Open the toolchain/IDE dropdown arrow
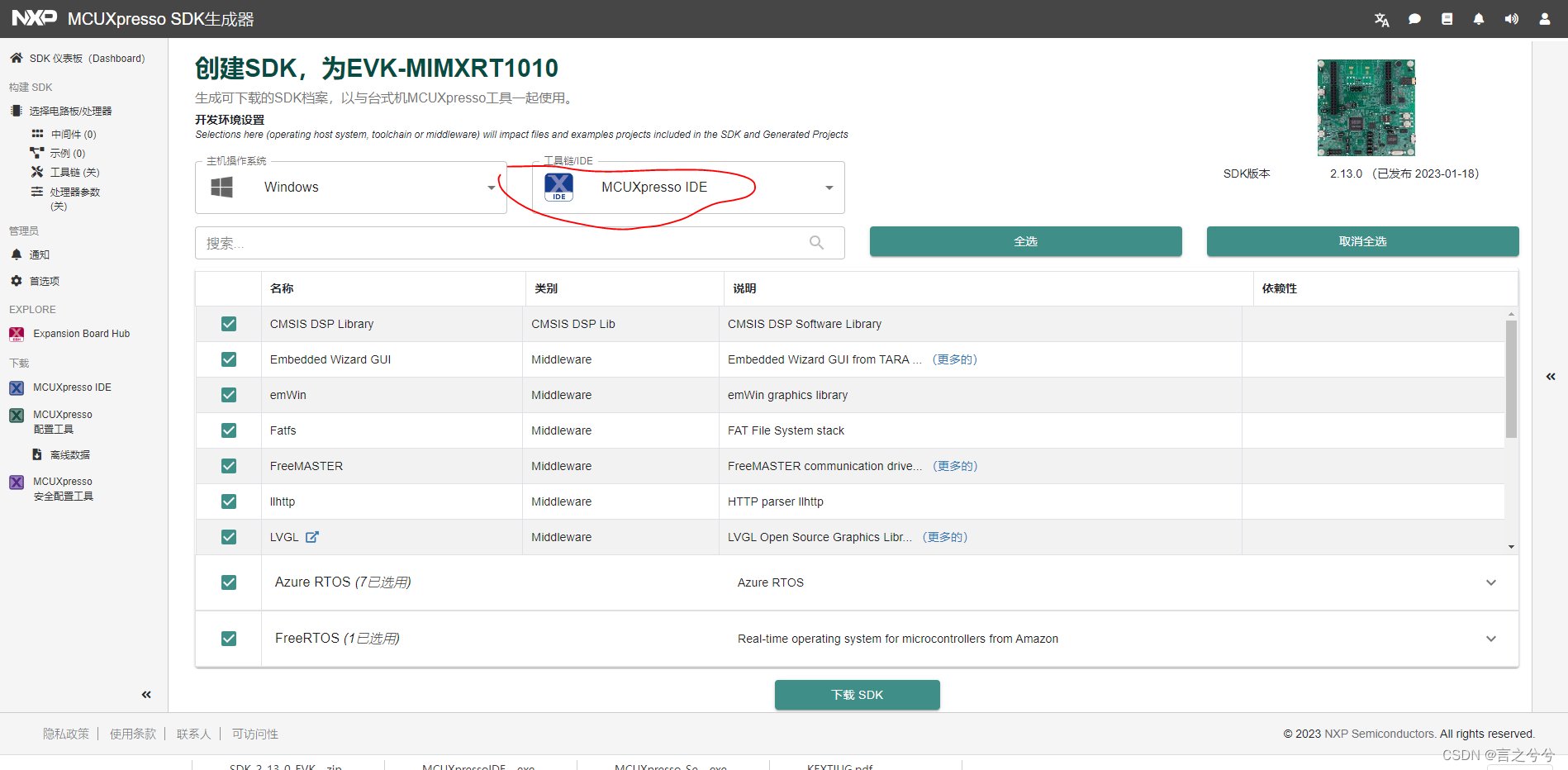1568x770 pixels. (829, 188)
